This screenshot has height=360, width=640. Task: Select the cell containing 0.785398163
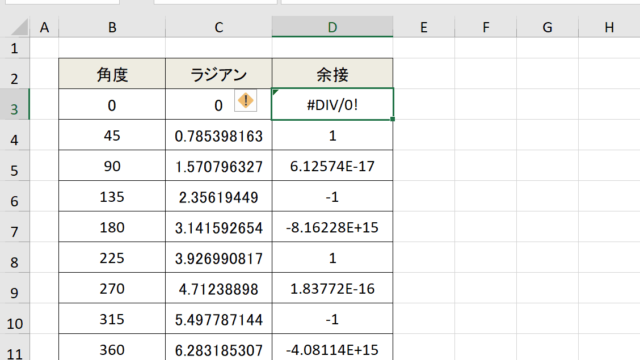tap(219, 135)
